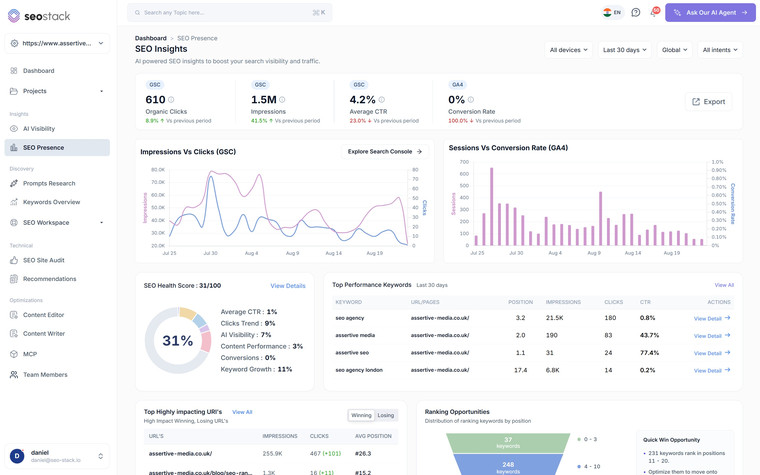The image size is (760, 475).
Task: Switch URL list to Losing
Action: (x=386, y=415)
